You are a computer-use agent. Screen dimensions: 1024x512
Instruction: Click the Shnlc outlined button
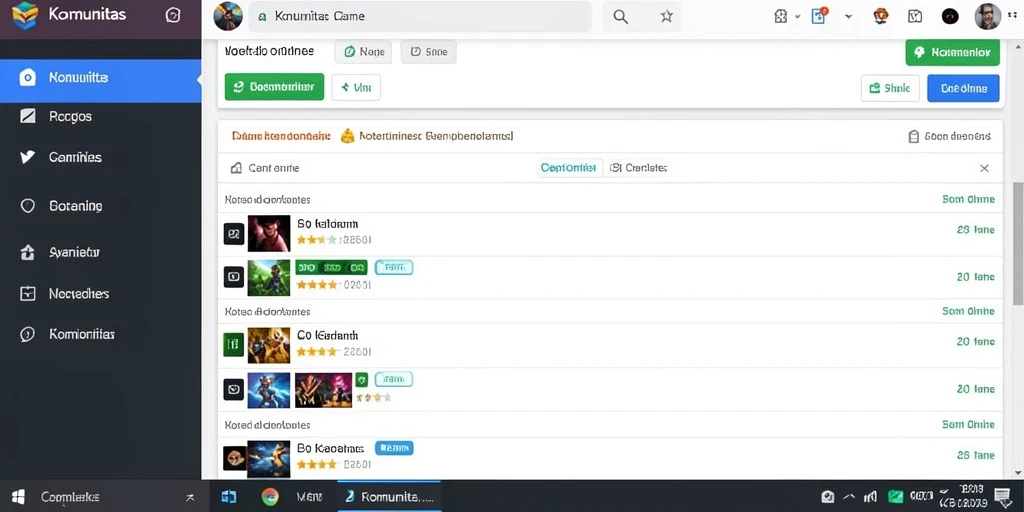click(x=890, y=88)
